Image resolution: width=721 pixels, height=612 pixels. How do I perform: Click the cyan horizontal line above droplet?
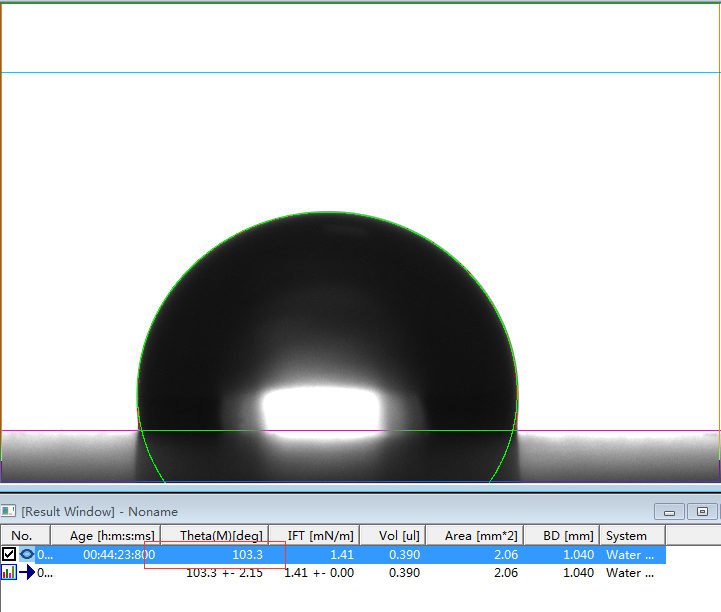tap(360, 72)
